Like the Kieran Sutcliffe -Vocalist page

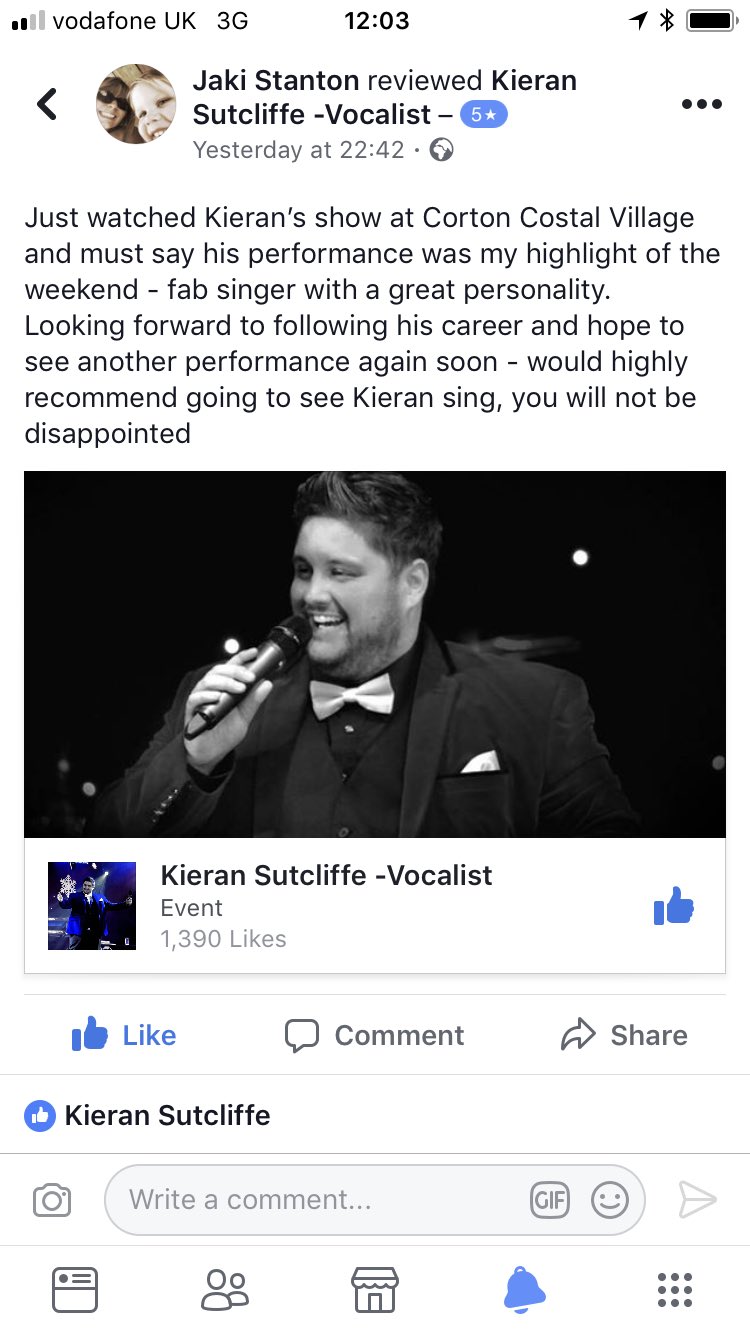click(x=674, y=906)
